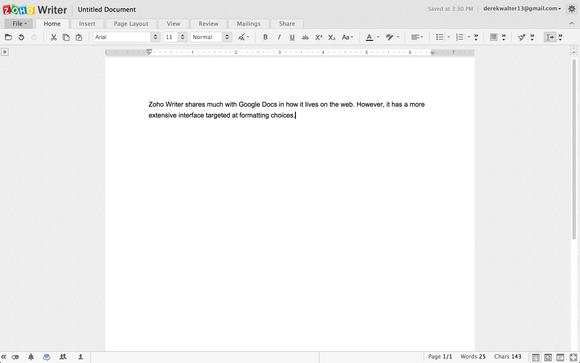Expand the font color arrow
The height and width of the screenshot is (363, 580).
point(378,37)
